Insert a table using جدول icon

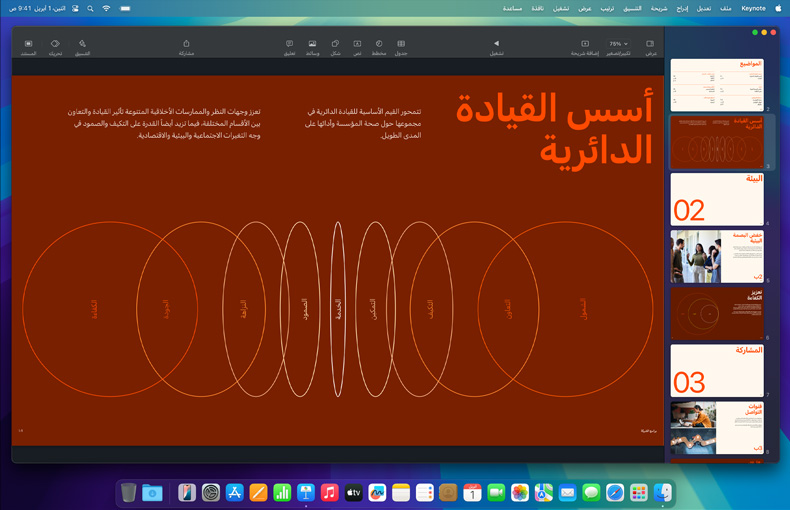401,46
